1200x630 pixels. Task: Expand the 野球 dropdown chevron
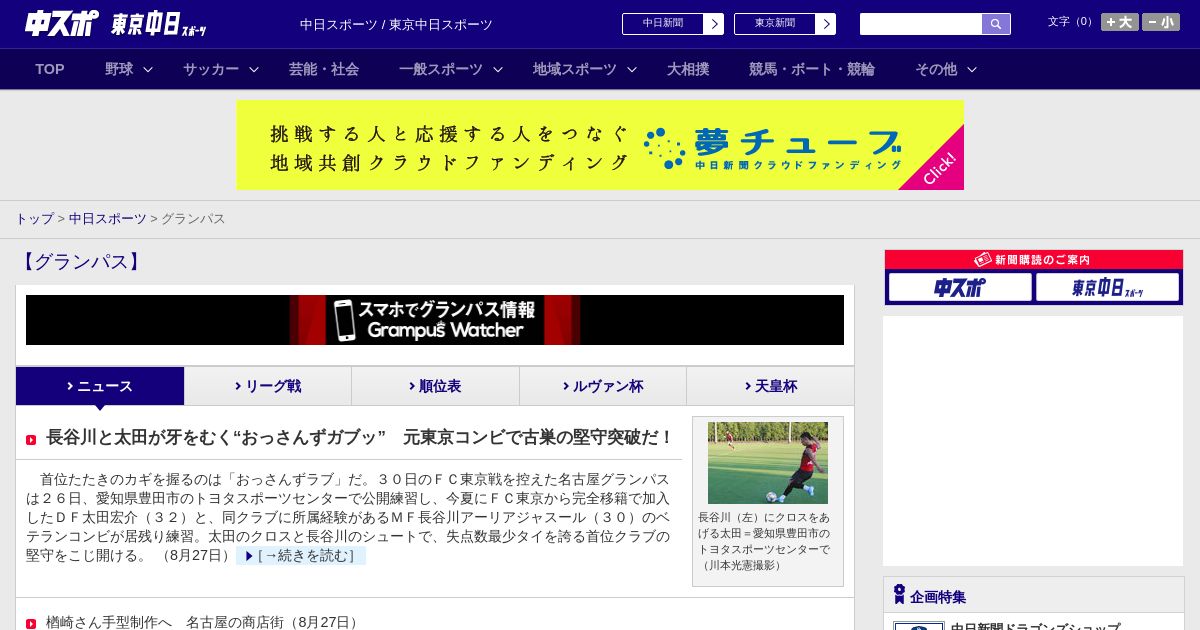148,69
